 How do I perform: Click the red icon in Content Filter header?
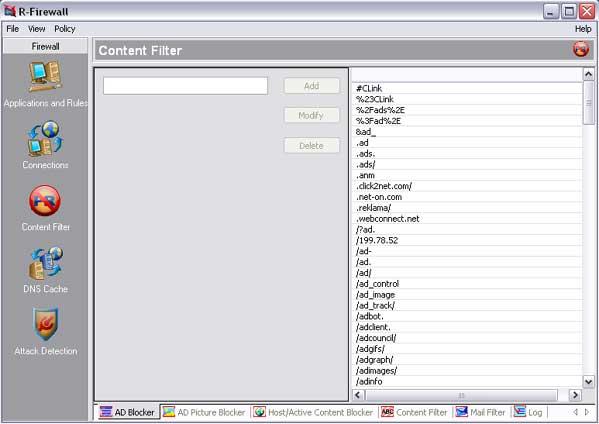coord(581,50)
